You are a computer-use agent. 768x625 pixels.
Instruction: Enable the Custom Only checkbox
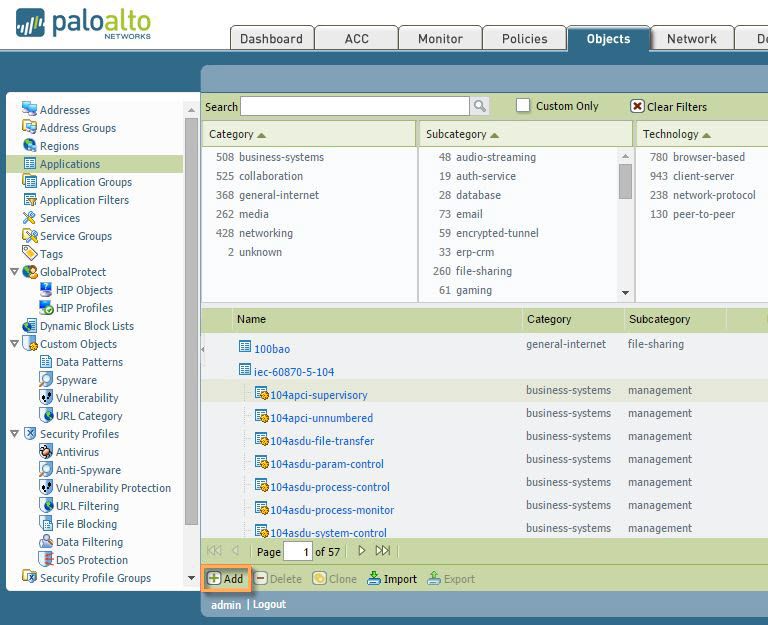click(x=523, y=106)
